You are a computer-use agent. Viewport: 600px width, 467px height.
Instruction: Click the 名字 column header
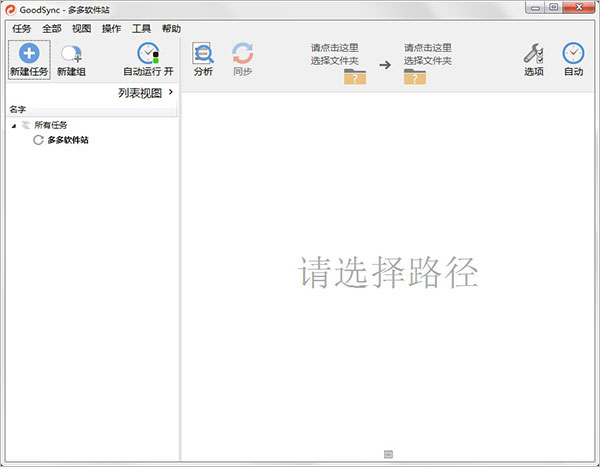click(x=18, y=109)
